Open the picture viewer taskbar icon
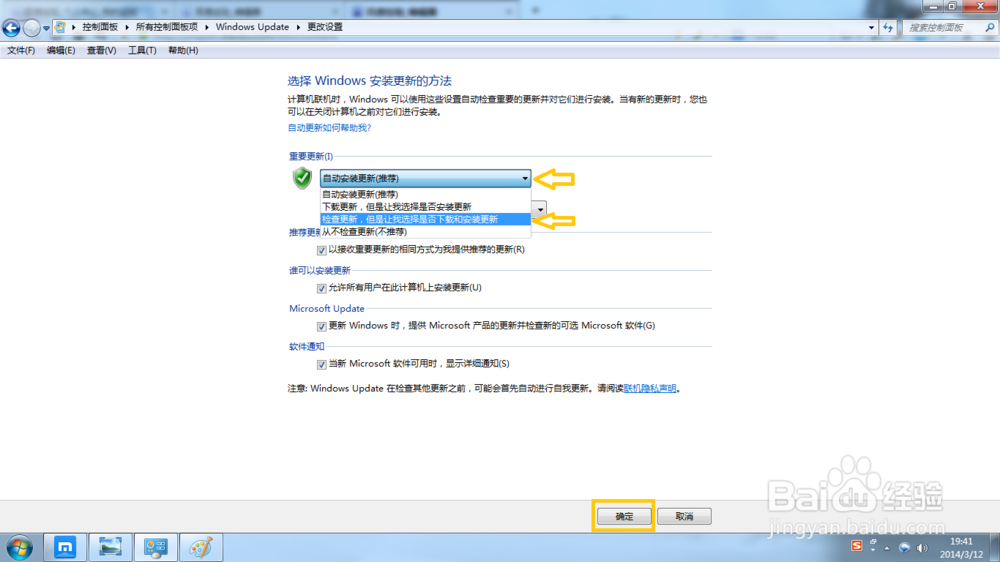1000x562 pixels. coord(110,547)
